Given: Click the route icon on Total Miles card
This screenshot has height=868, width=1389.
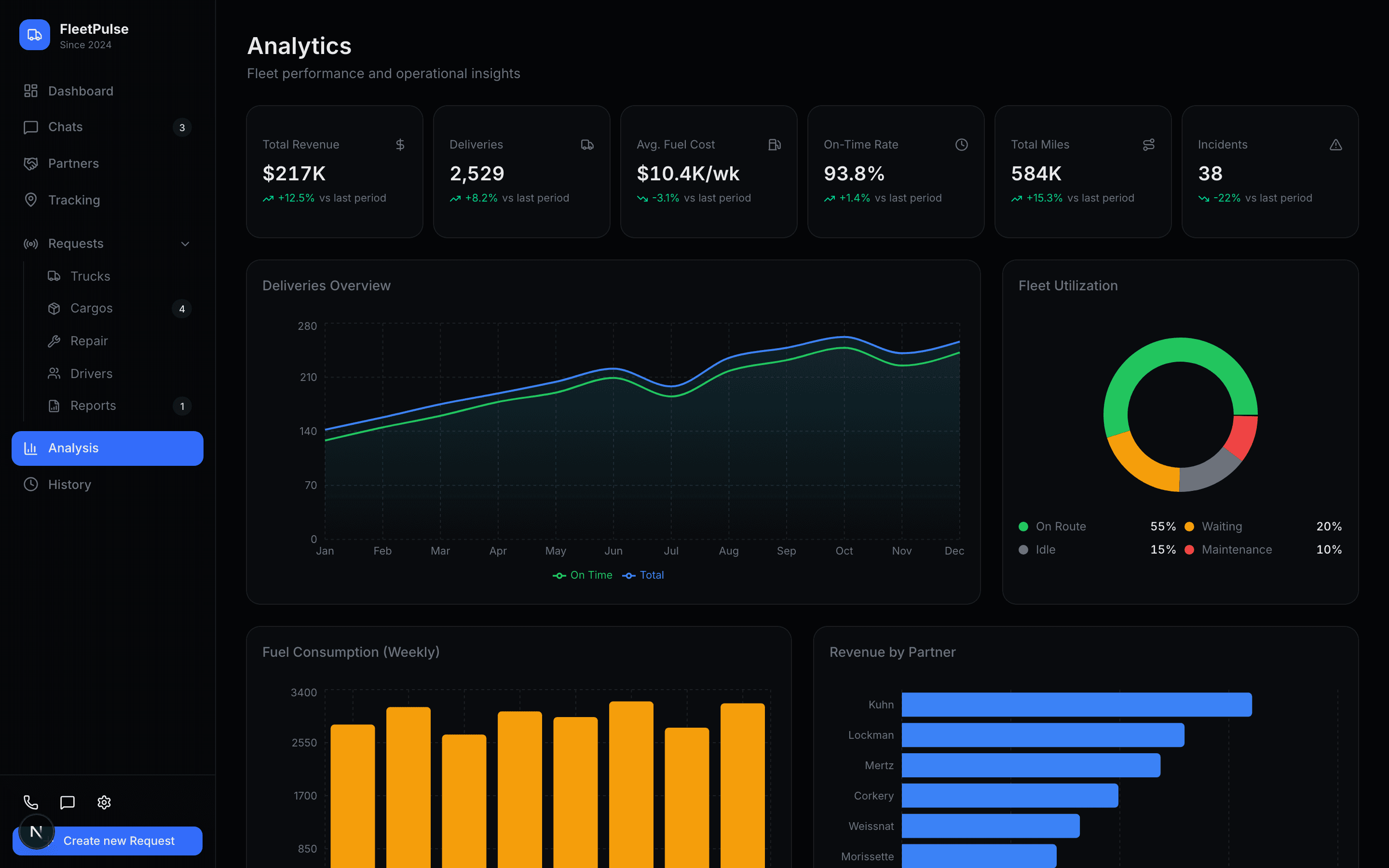Looking at the screenshot, I should click(1148, 145).
